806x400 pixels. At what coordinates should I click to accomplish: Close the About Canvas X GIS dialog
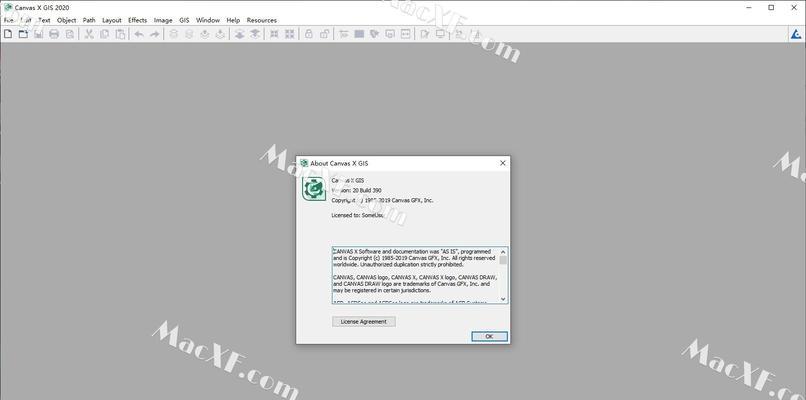click(x=502, y=163)
